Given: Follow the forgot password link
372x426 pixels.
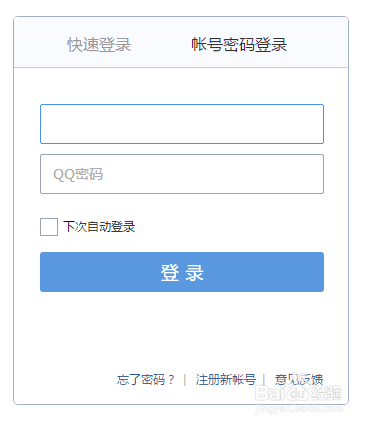Looking at the screenshot, I should 146,380.
